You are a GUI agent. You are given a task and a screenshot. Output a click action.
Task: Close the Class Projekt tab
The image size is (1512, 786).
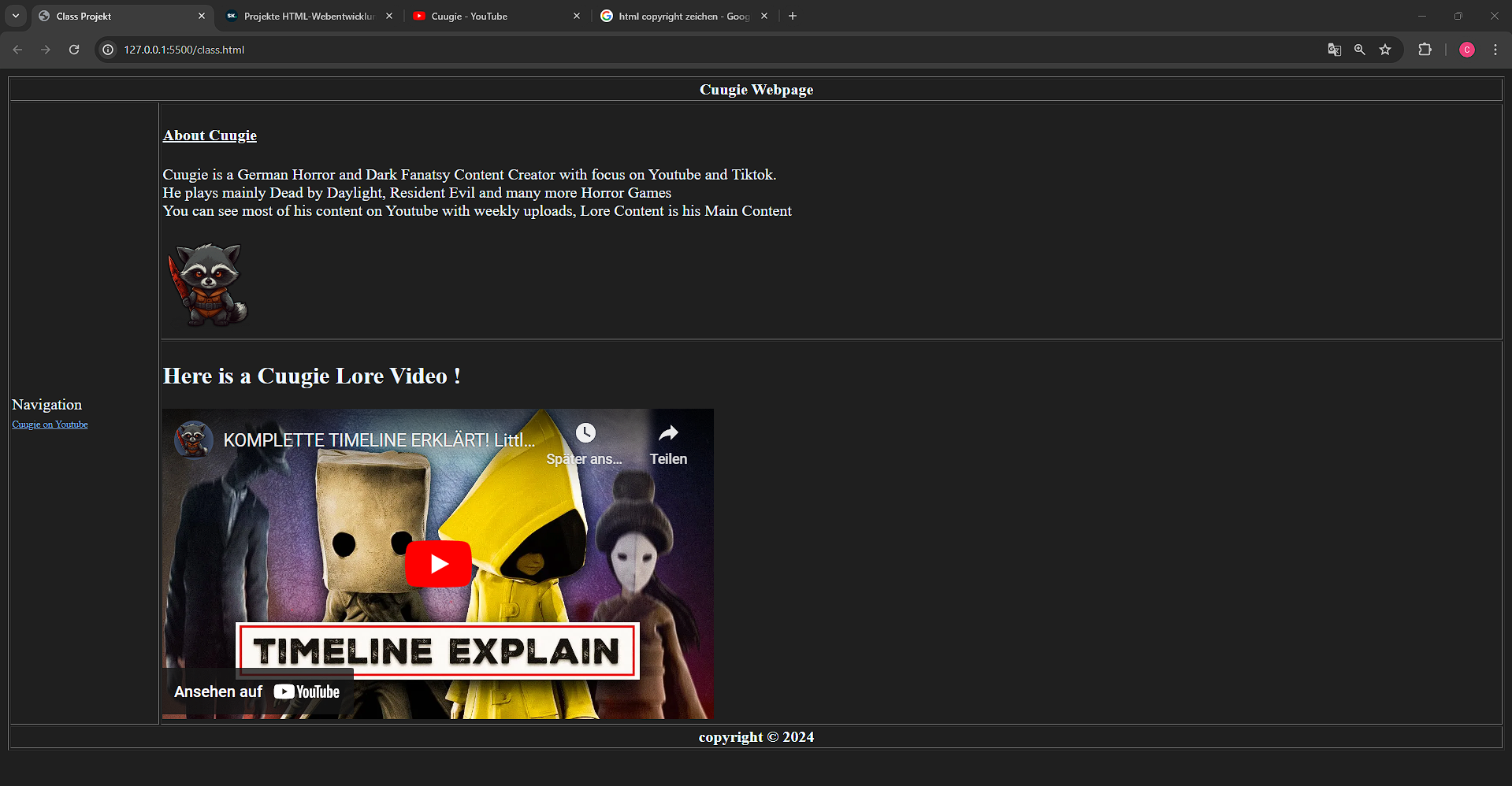pyautogui.click(x=202, y=16)
